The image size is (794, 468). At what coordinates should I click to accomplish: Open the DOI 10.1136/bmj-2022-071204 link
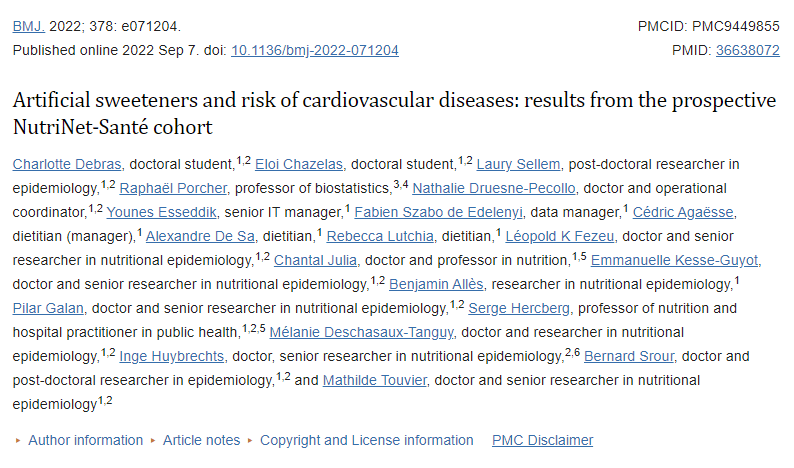(315, 50)
